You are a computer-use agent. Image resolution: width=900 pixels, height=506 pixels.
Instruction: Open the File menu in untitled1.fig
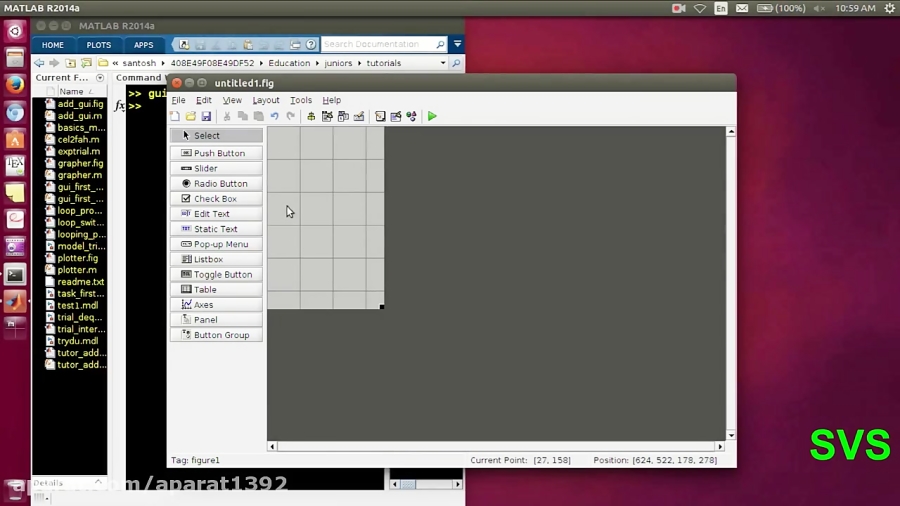(179, 100)
